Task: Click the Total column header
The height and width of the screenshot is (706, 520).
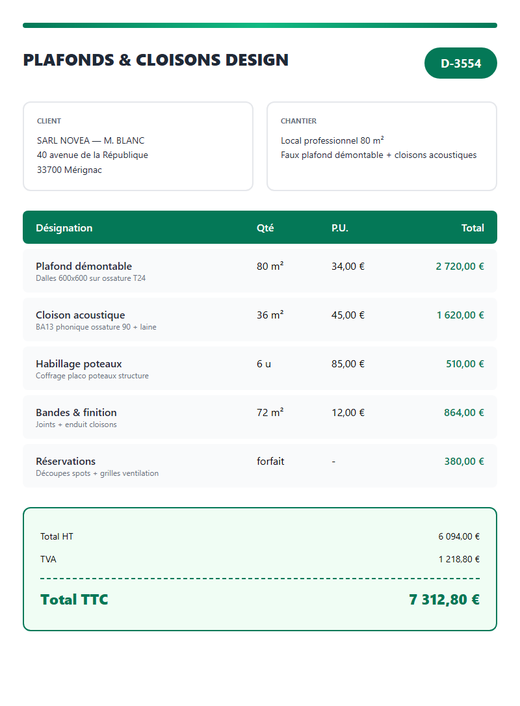Action: [x=472, y=228]
